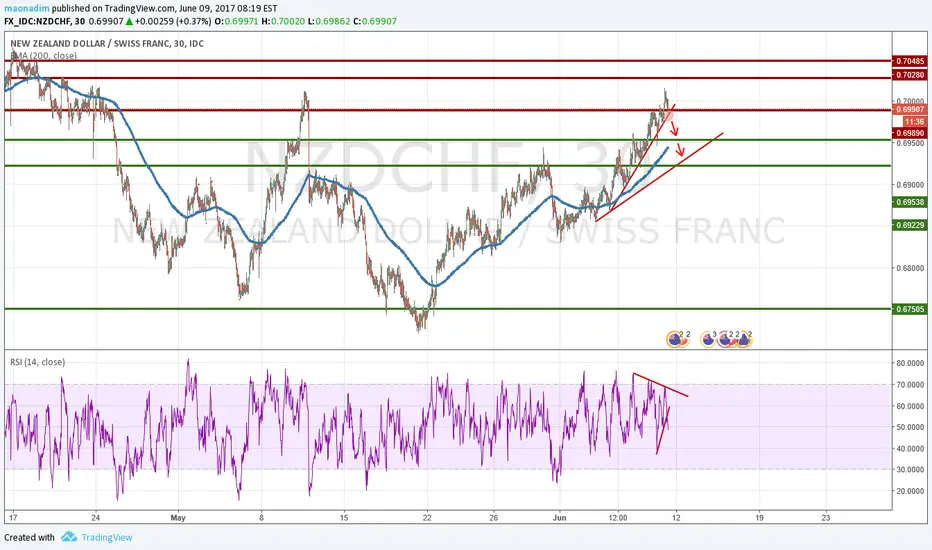Select the 0.70280 red price label
The image size is (932, 550).
click(910, 75)
